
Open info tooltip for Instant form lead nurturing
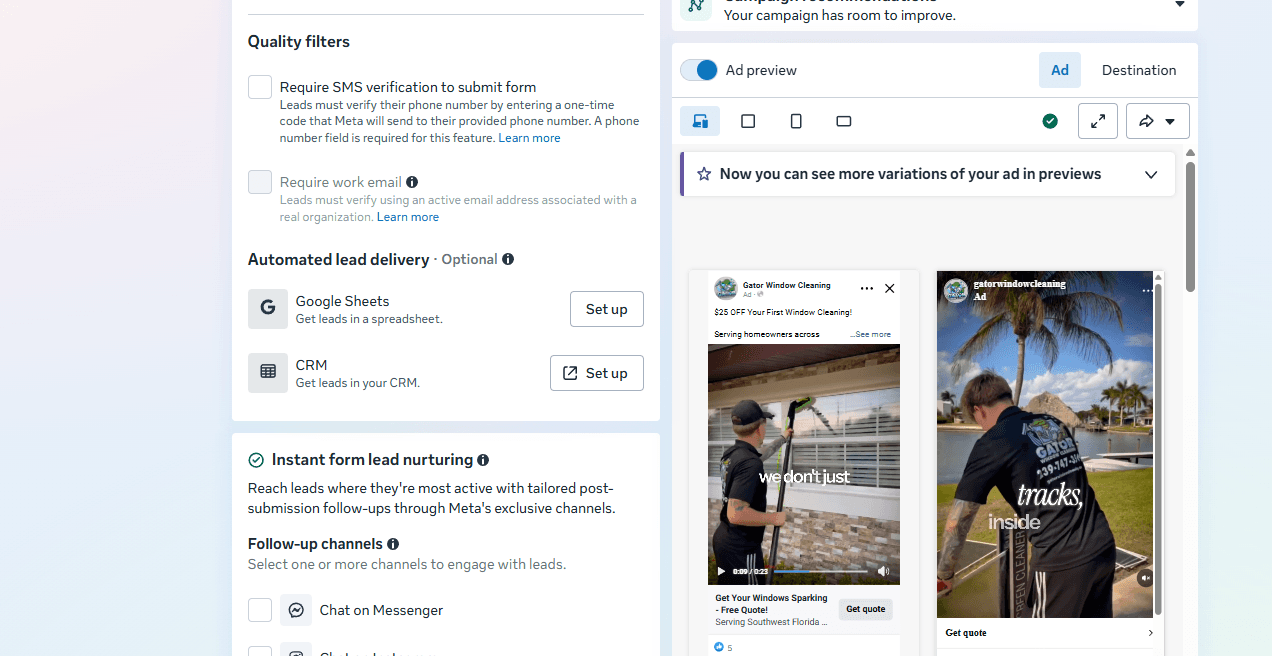pos(483,460)
